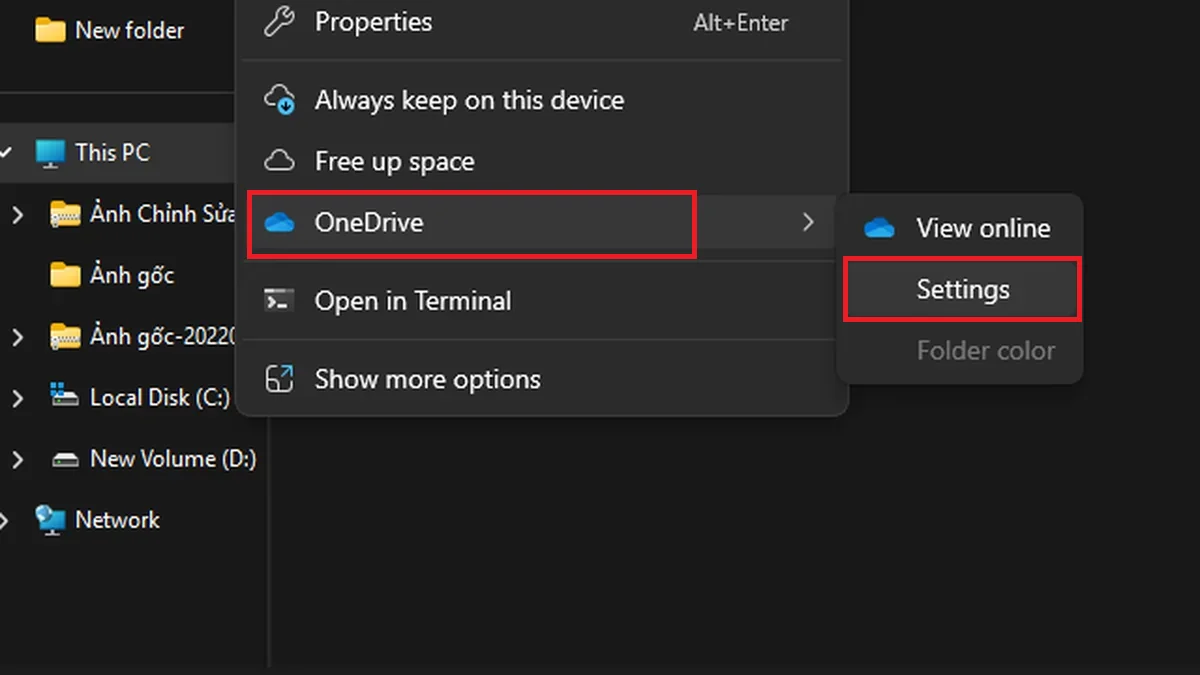Image resolution: width=1200 pixels, height=675 pixels.
Task: Expand the Local Disk (C:) chevron
Action: click(x=17, y=398)
